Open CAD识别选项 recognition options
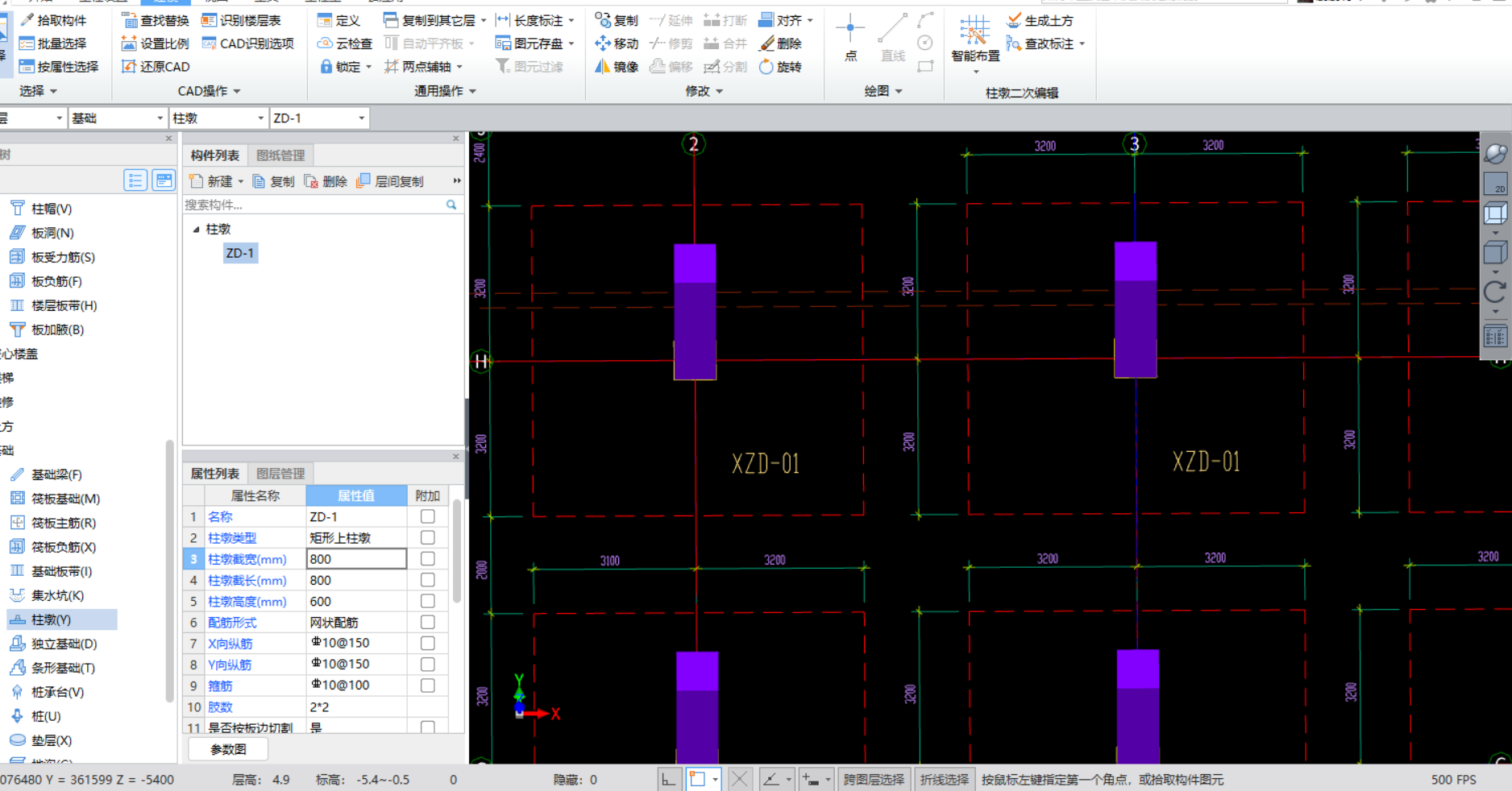 (x=247, y=43)
